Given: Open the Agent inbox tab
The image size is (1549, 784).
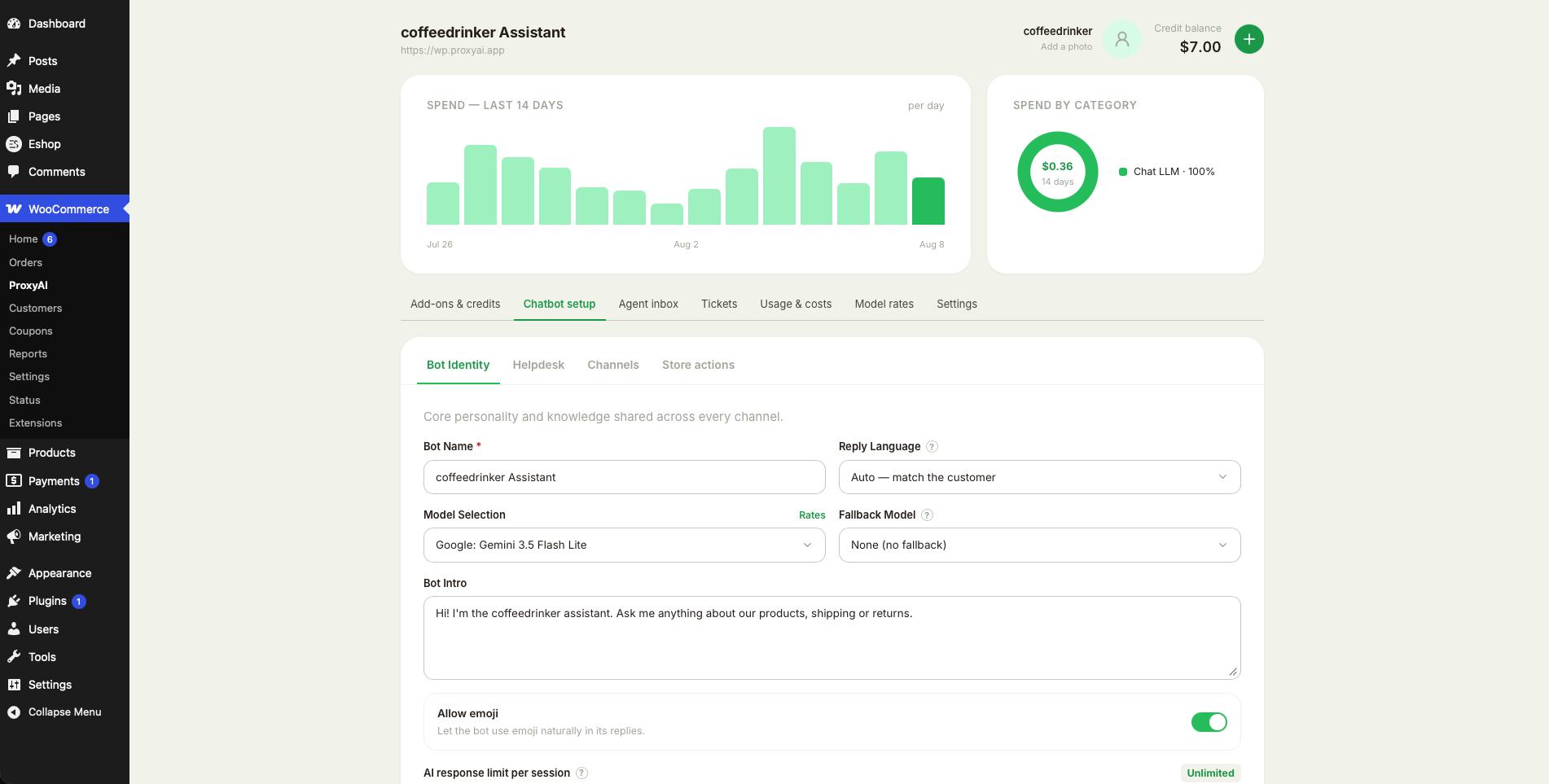Looking at the screenshot, I should tap(648, 304).
